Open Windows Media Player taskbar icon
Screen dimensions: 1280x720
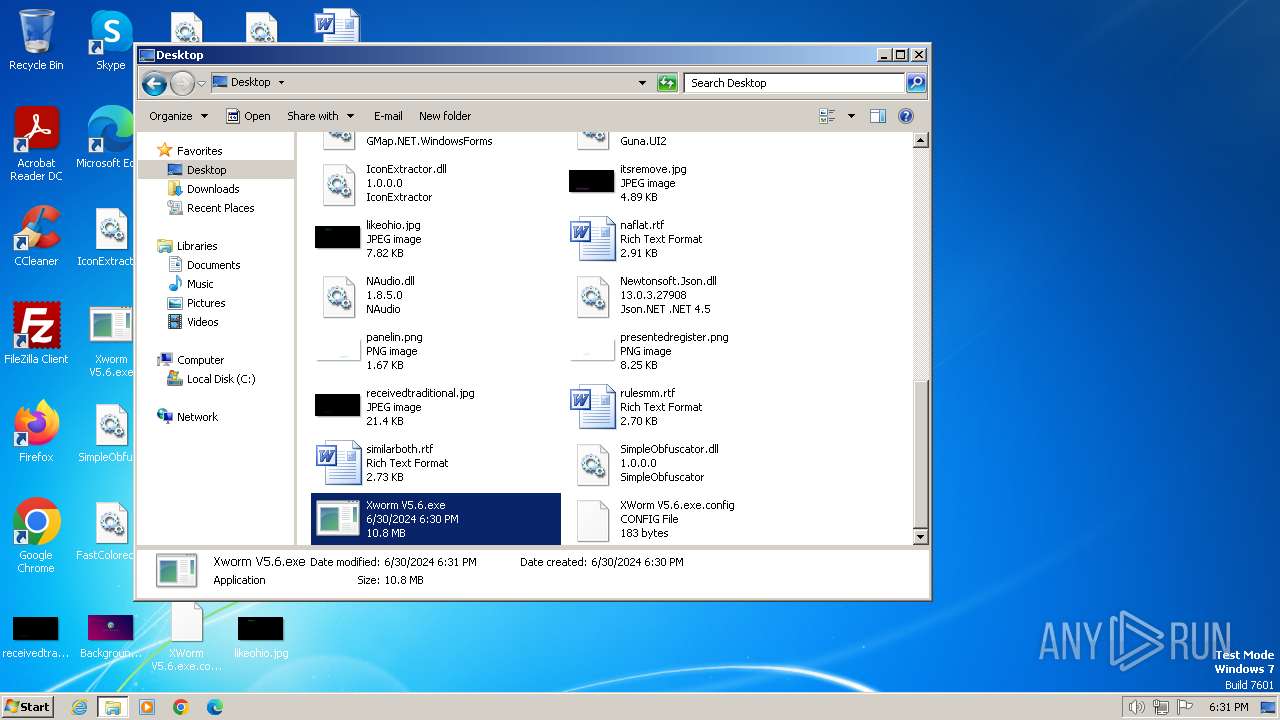[x=147, y=707]
